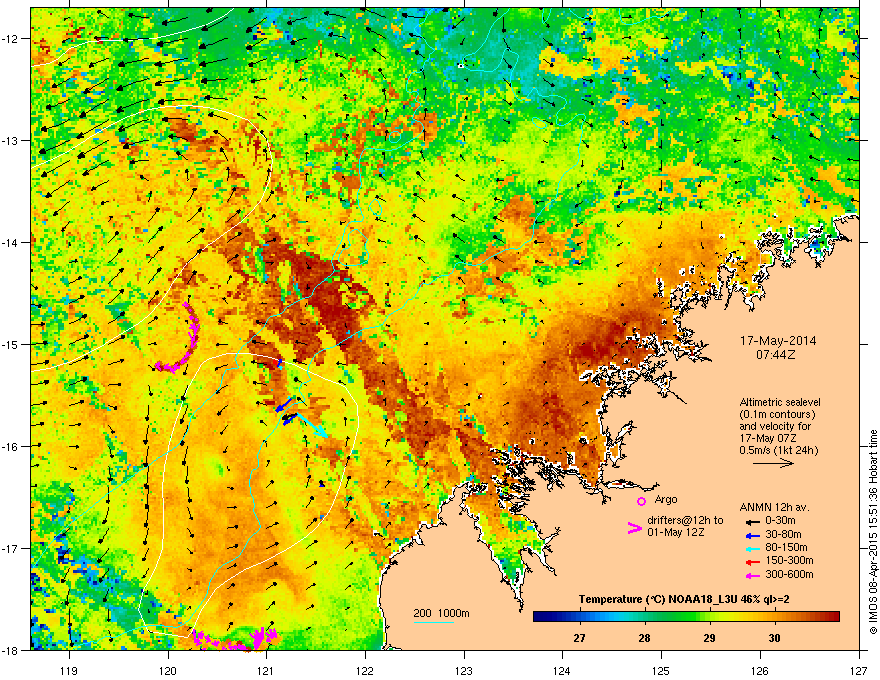Select the black 0-30m arrow legend symbol
The image size is (880, 680).
pyautogui.click(x=753, y=522)
